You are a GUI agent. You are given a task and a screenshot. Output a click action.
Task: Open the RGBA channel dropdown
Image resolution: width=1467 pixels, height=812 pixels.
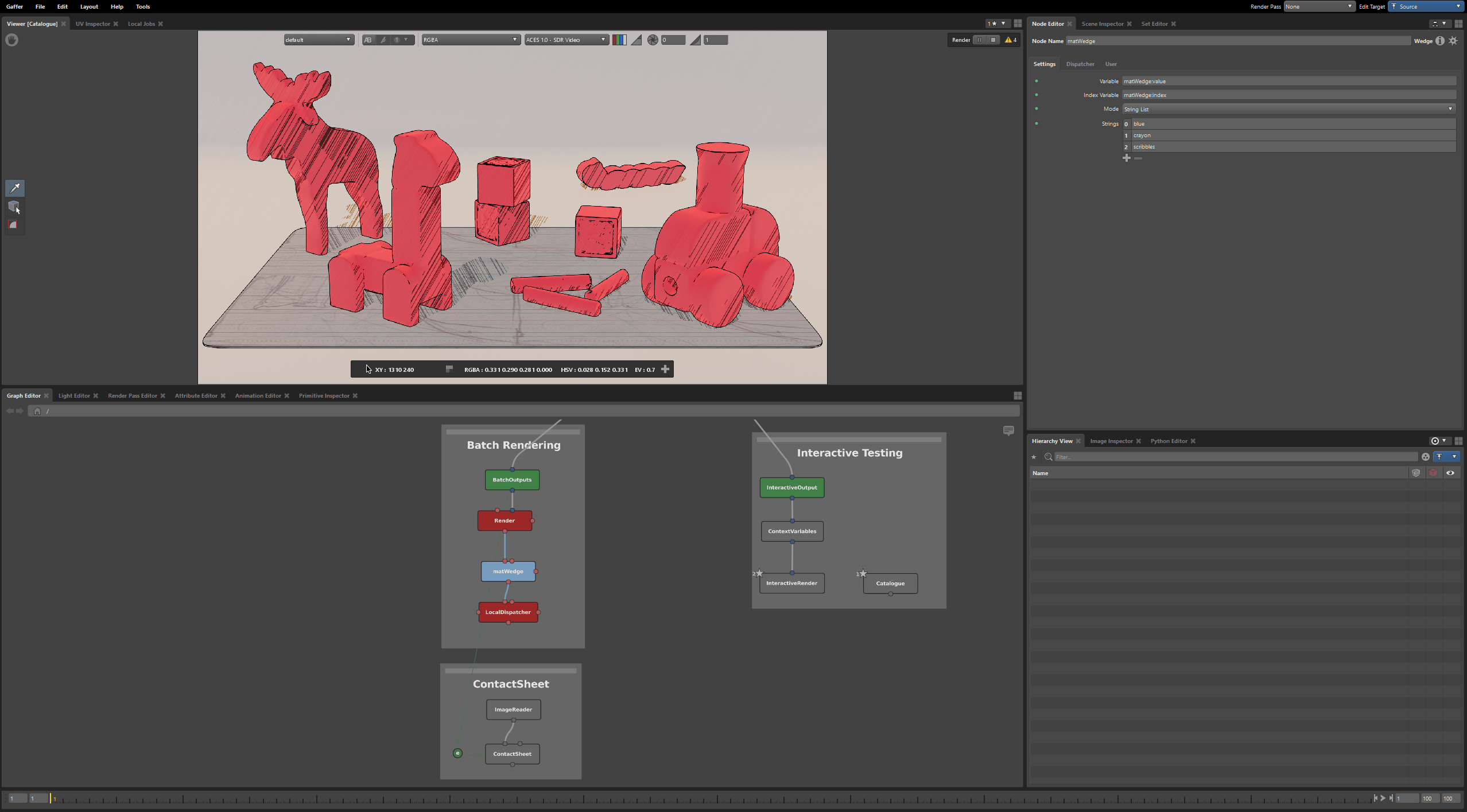[x=471, y=40]
